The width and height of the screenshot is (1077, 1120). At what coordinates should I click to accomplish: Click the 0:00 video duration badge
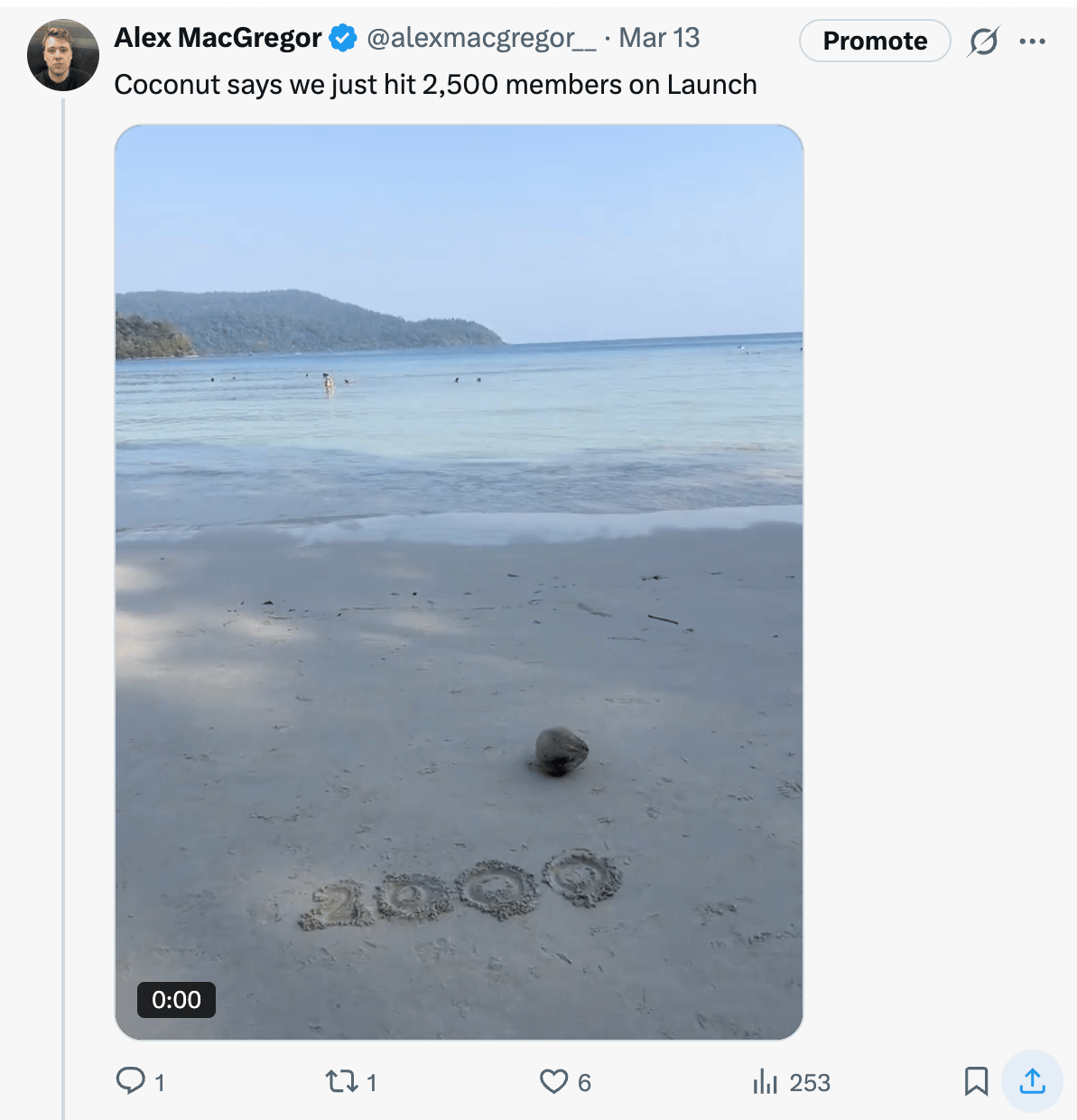(x=176, y=999)
